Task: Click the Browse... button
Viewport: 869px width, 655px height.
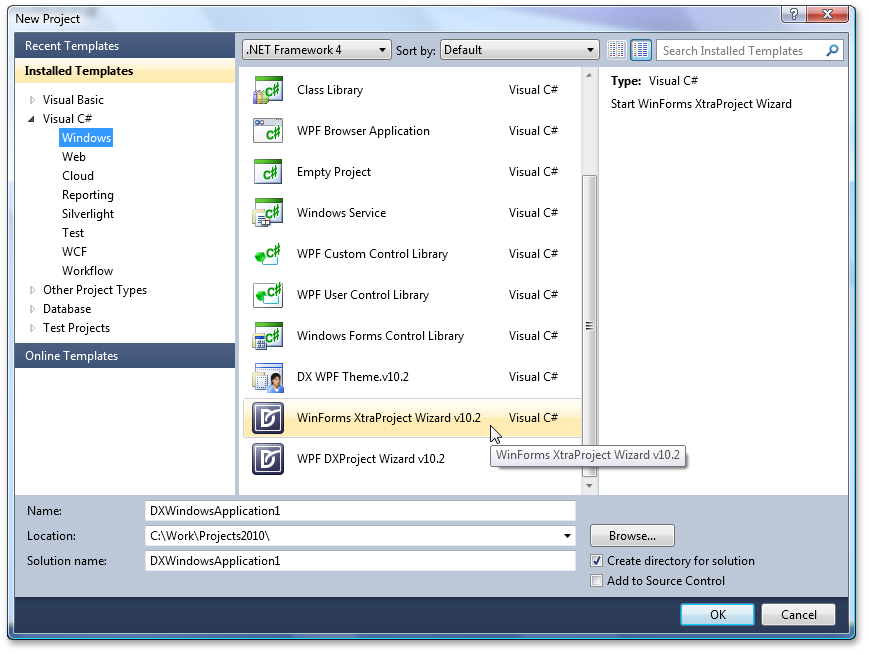Action: 632,536
